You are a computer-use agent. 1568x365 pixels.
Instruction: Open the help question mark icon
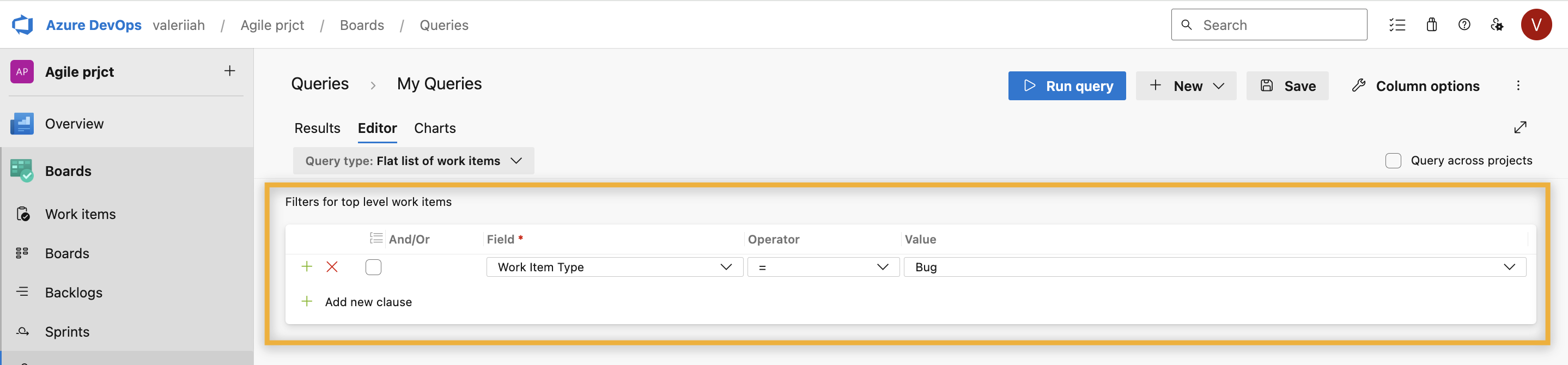coord(1464,25)
